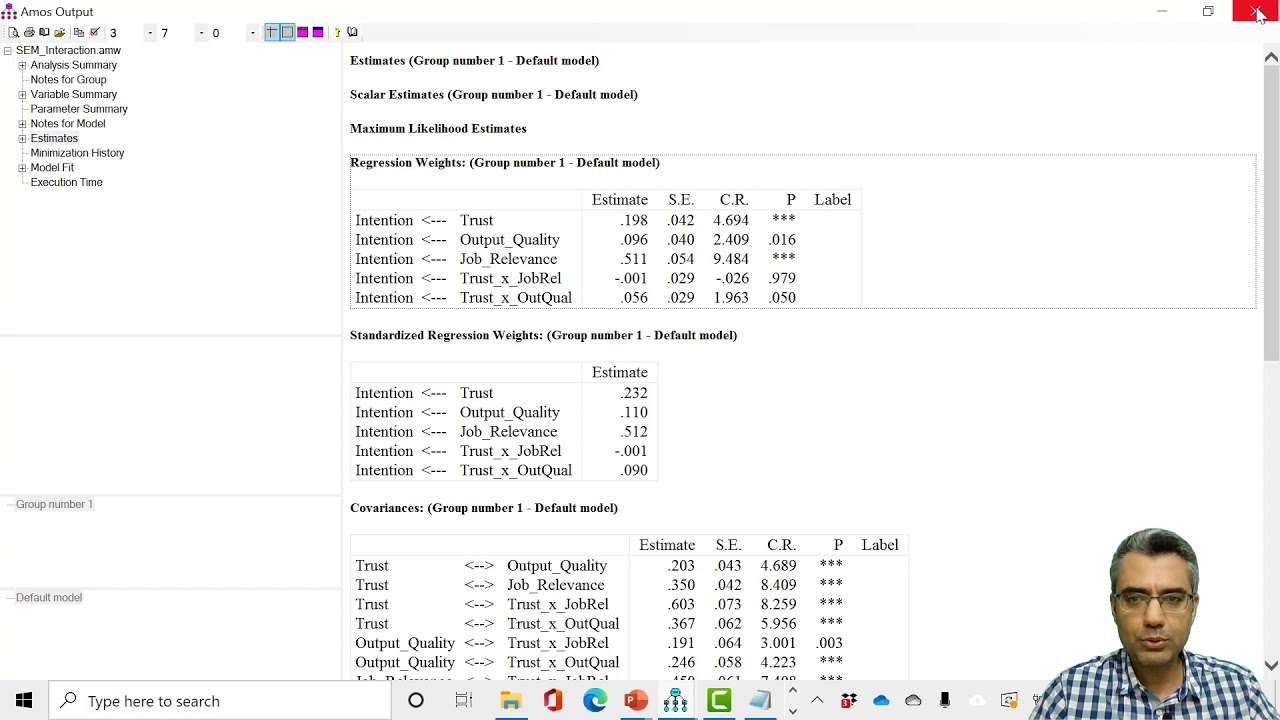Select Default model in models panel
Screen dimensions: 1280x720
tap(49, 597)
